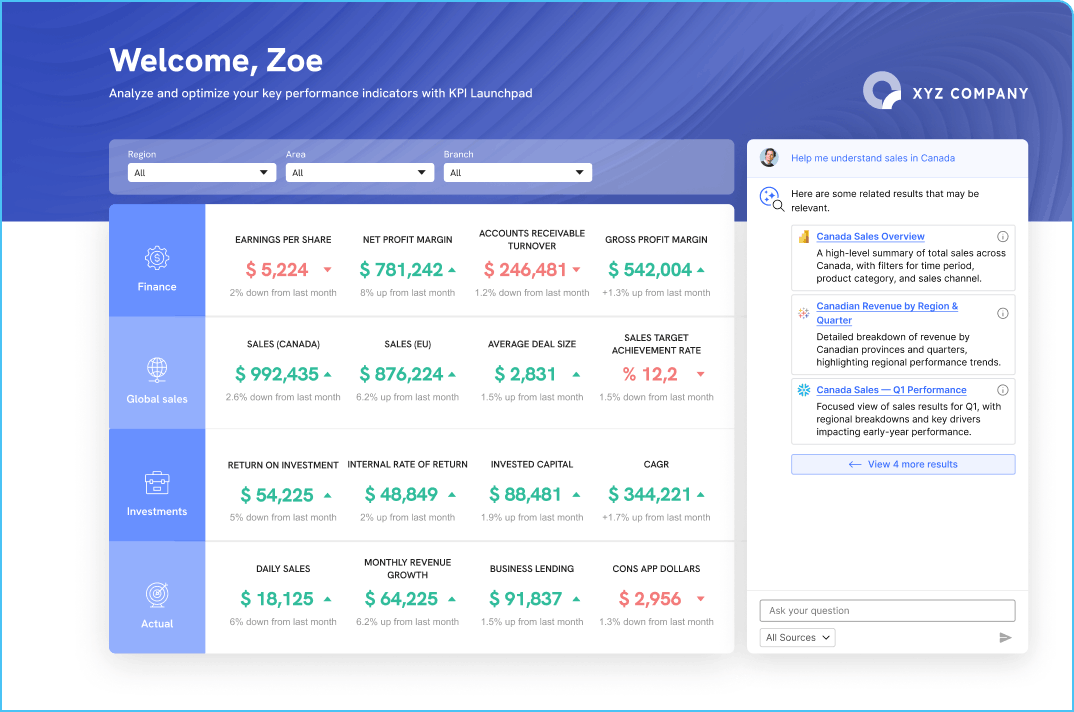Screen dimensions: 1074x712
Task: Click View 4 more results
Action: pos(902,464)
